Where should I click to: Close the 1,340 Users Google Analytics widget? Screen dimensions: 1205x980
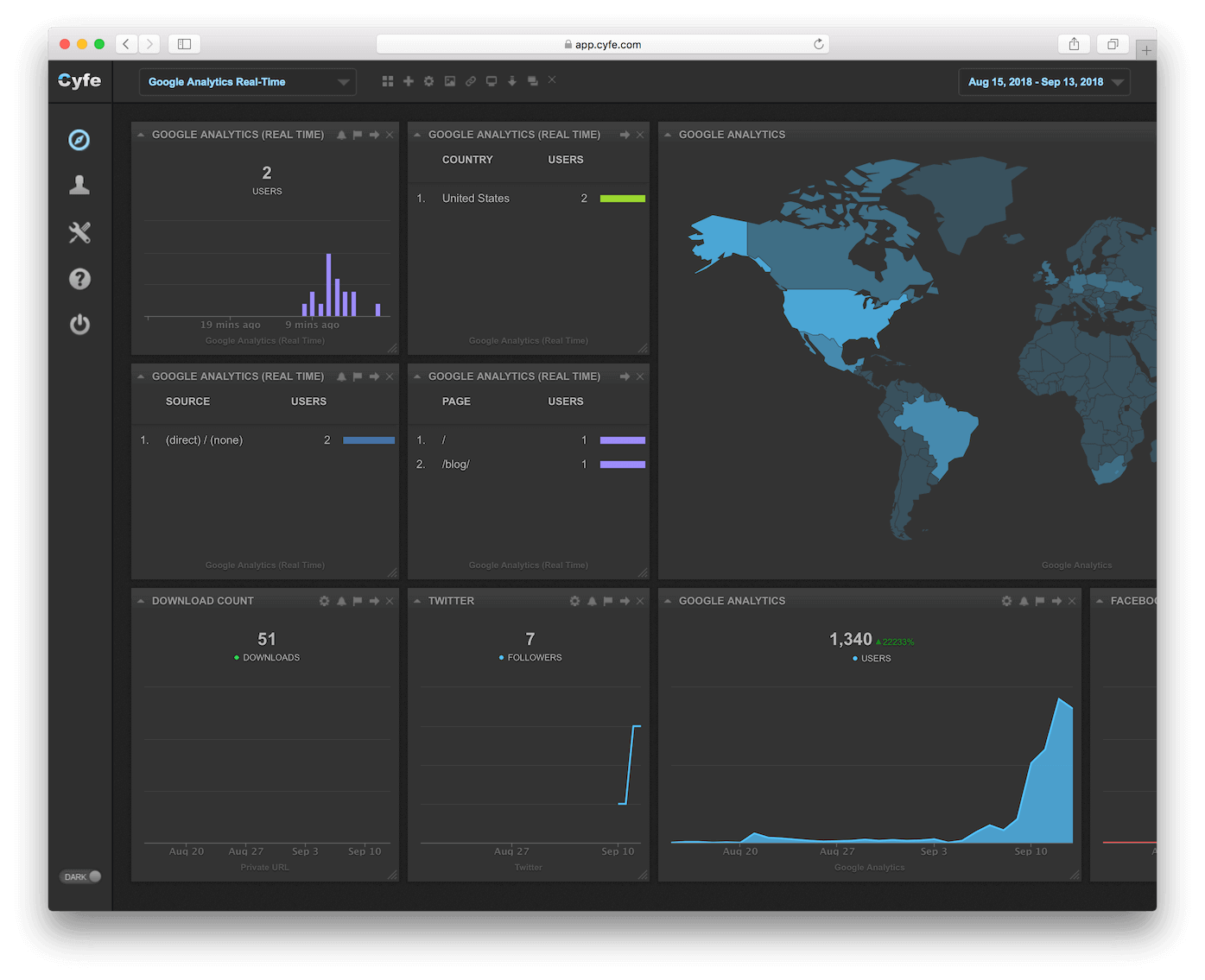tap(1072, 601)
